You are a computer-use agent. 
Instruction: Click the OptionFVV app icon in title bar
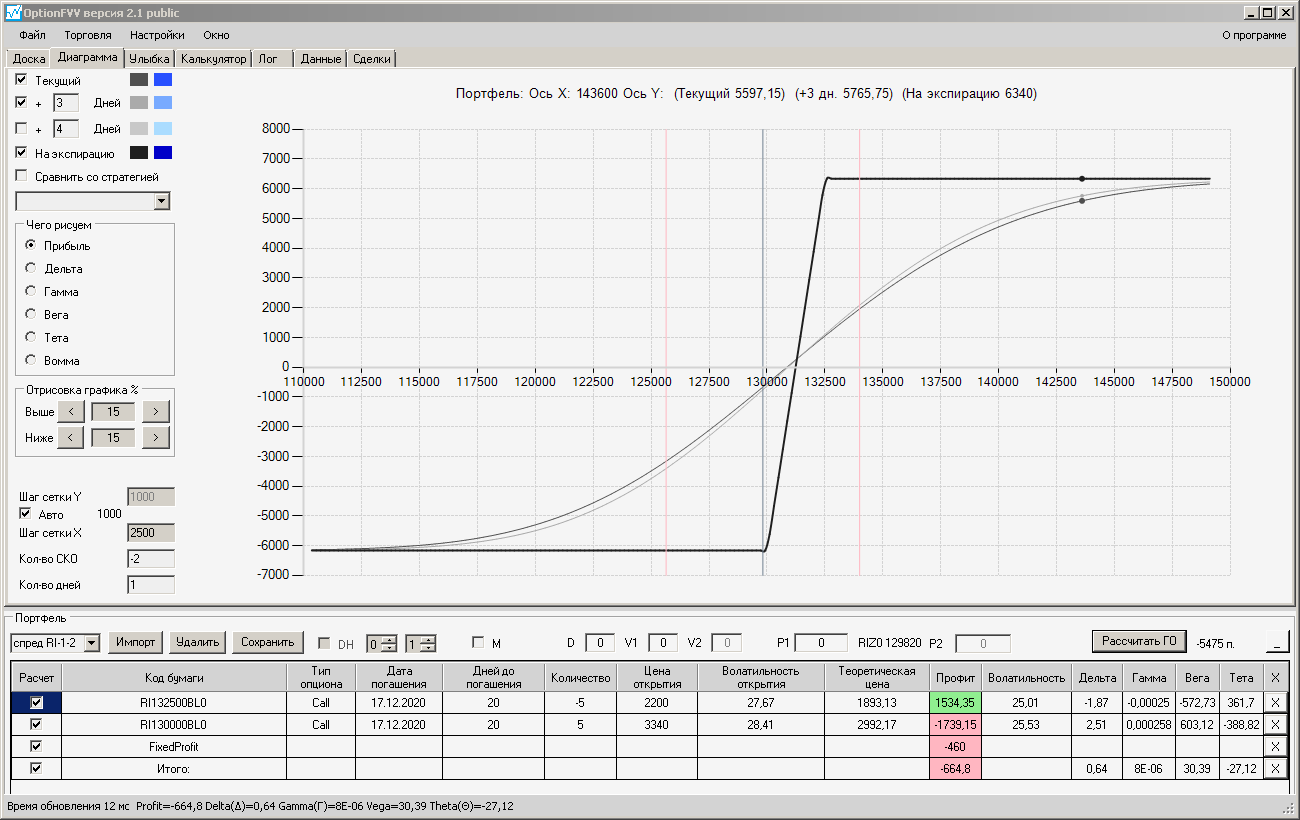13,13
